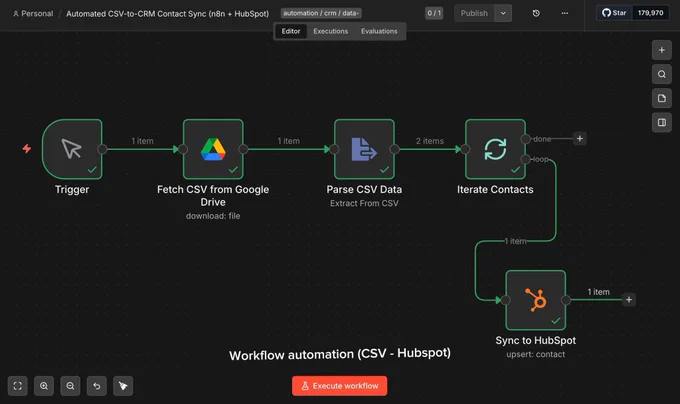680x404 pixels.
Task: Select the "Fetch CSV from Google Drive" label
Action: tap(213, 195)
